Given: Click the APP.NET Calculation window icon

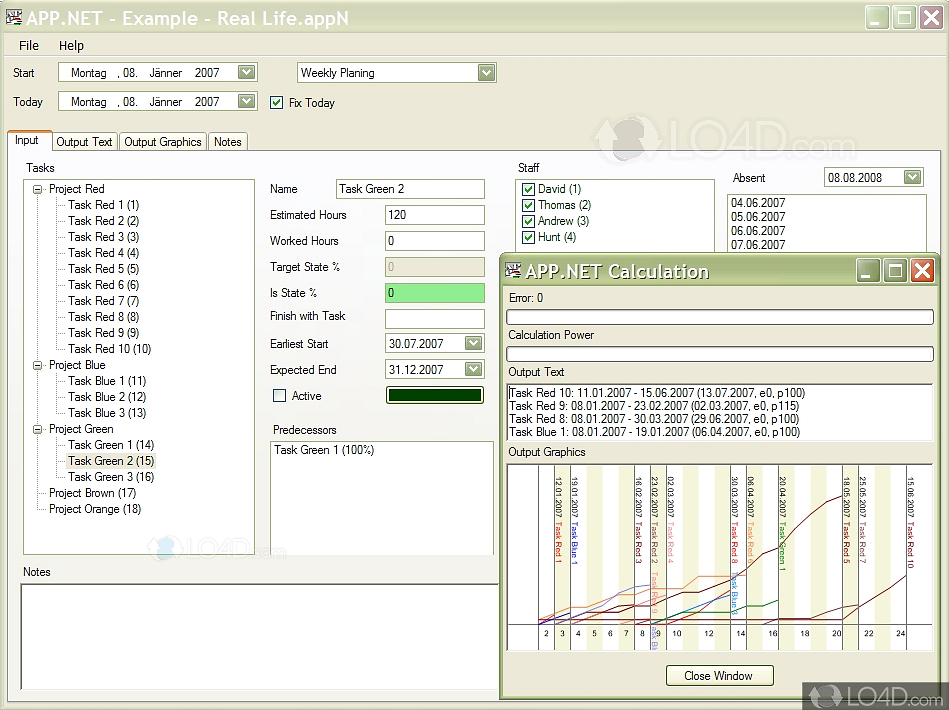Looking at the screenshot, I should point(514,270).
